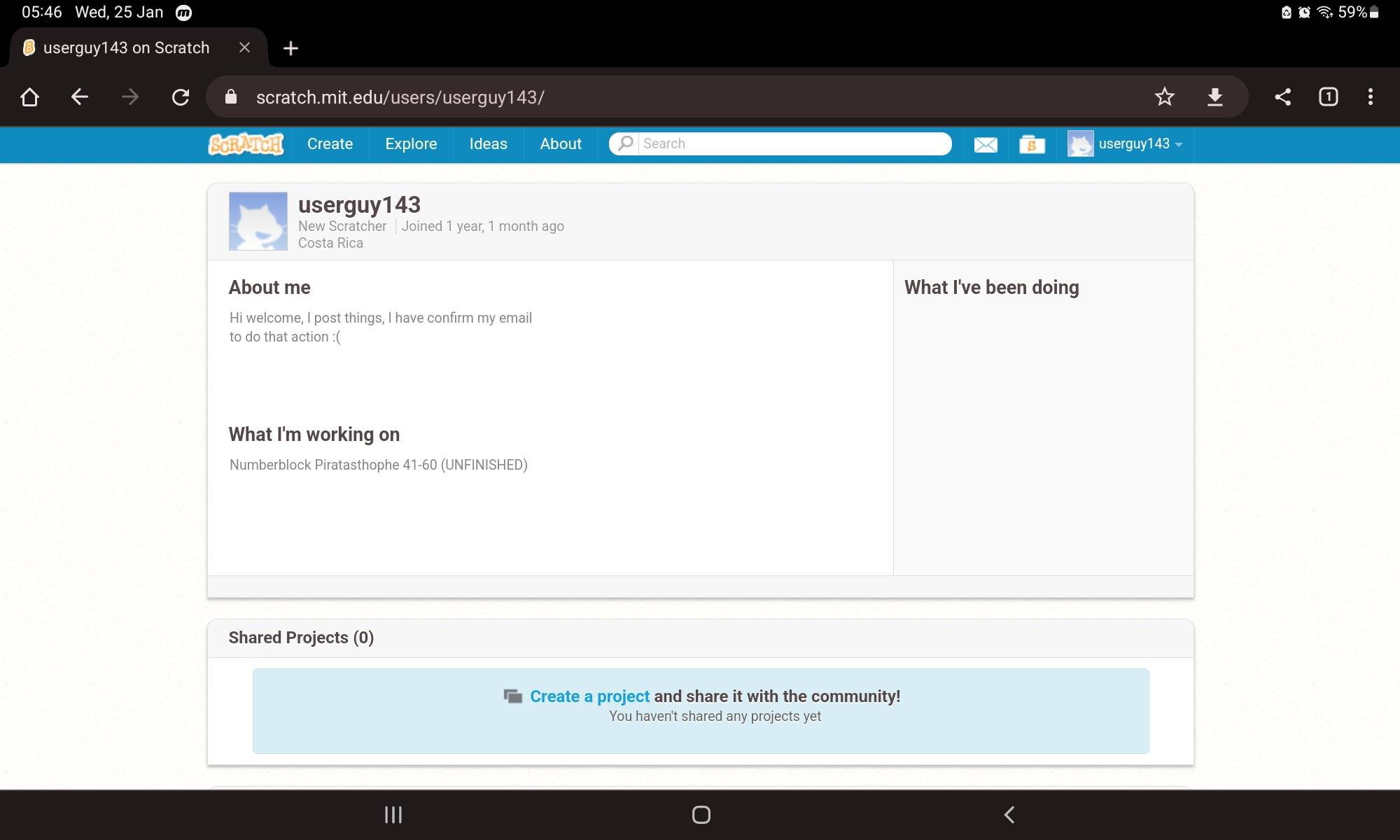The height and width of the screenshot is (840, 1400).
Task: Click the large profile cat avatar
Action: click(258, 221)
